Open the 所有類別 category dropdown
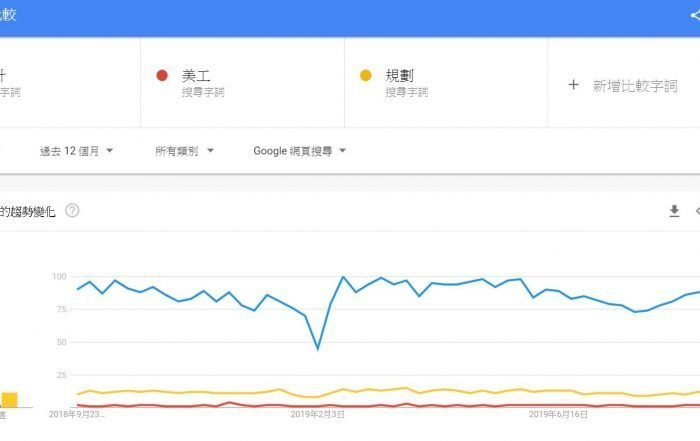 (x=182, y=151)
